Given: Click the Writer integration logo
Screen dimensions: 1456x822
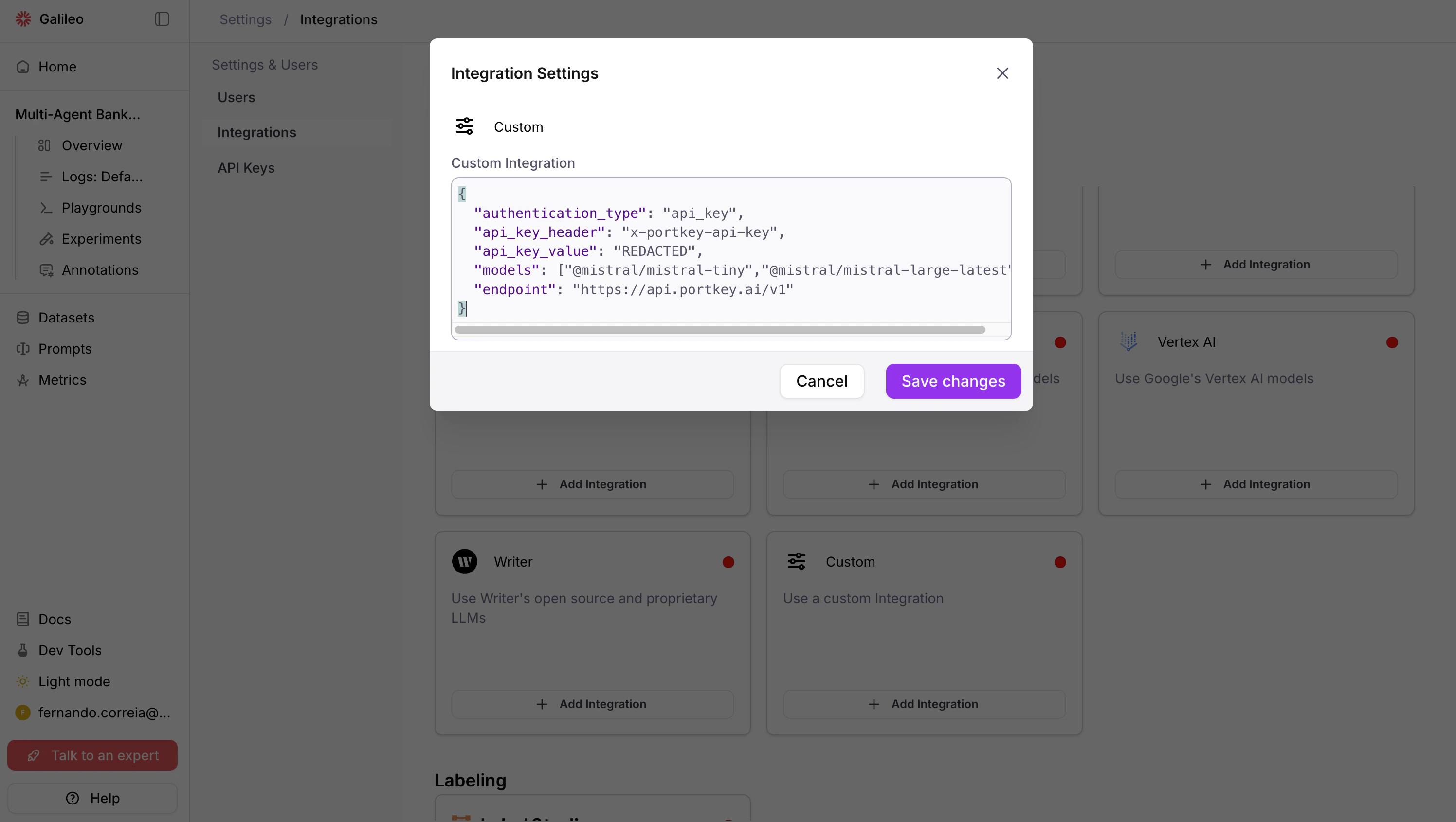Looking at the screenshot, I should click(464, 561).
